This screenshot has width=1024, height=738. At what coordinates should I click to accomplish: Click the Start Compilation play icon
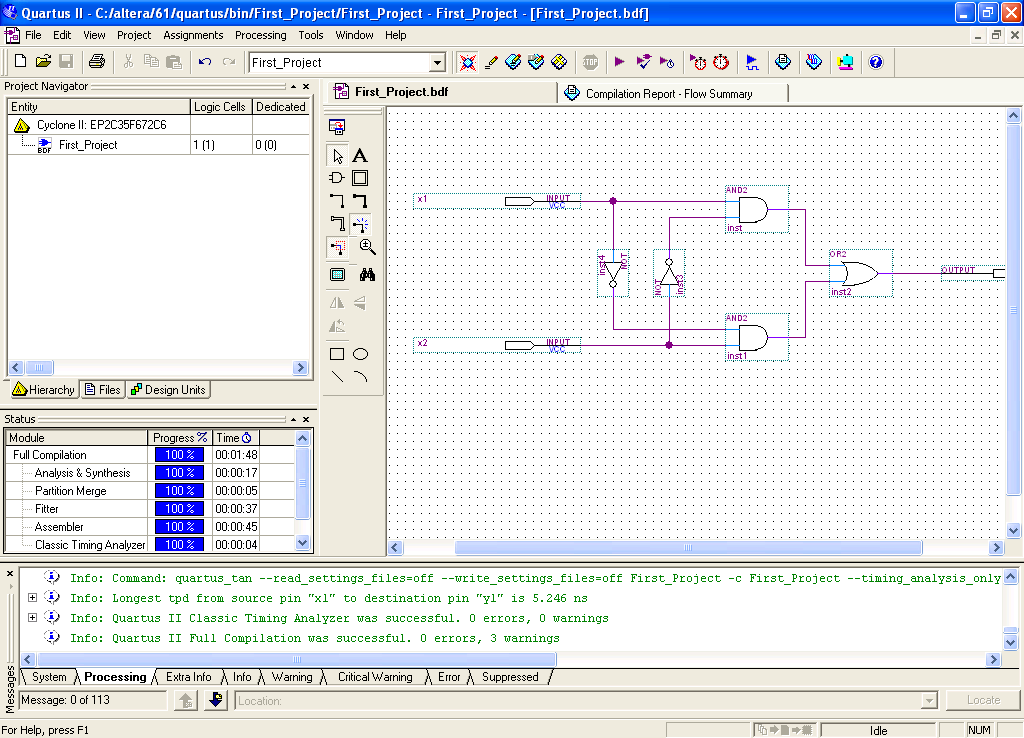(x=620, y=62)
